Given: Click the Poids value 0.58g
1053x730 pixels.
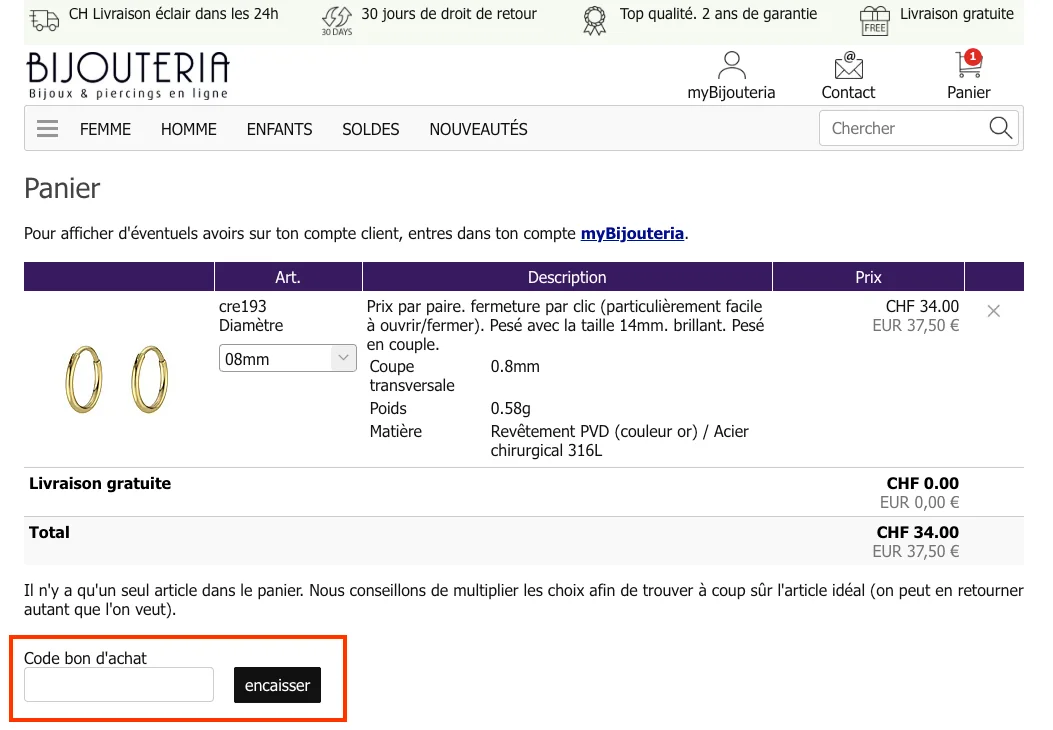Looking at the screenshot, I should [x=510, y=408].
